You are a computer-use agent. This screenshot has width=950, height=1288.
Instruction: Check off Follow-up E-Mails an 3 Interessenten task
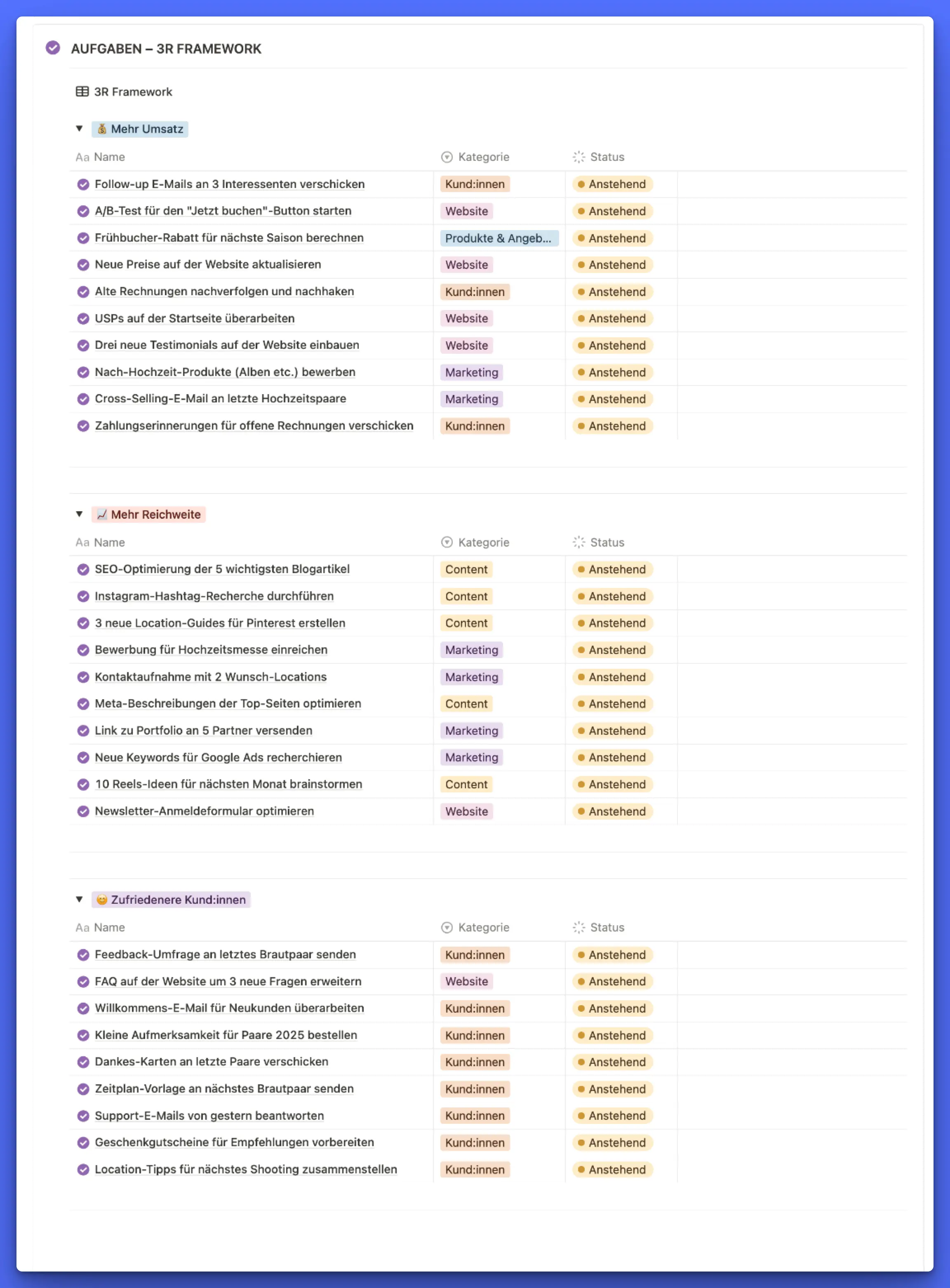coord(83,184)
